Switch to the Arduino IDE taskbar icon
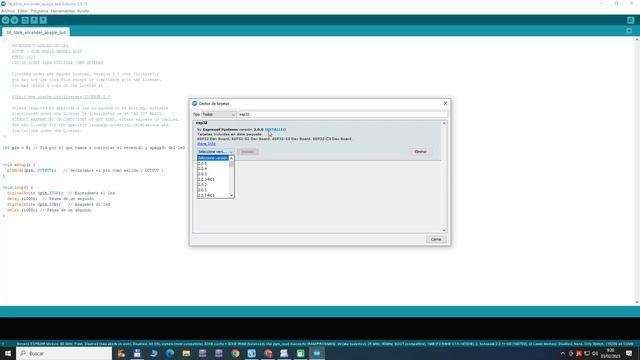 pos(317,353)
